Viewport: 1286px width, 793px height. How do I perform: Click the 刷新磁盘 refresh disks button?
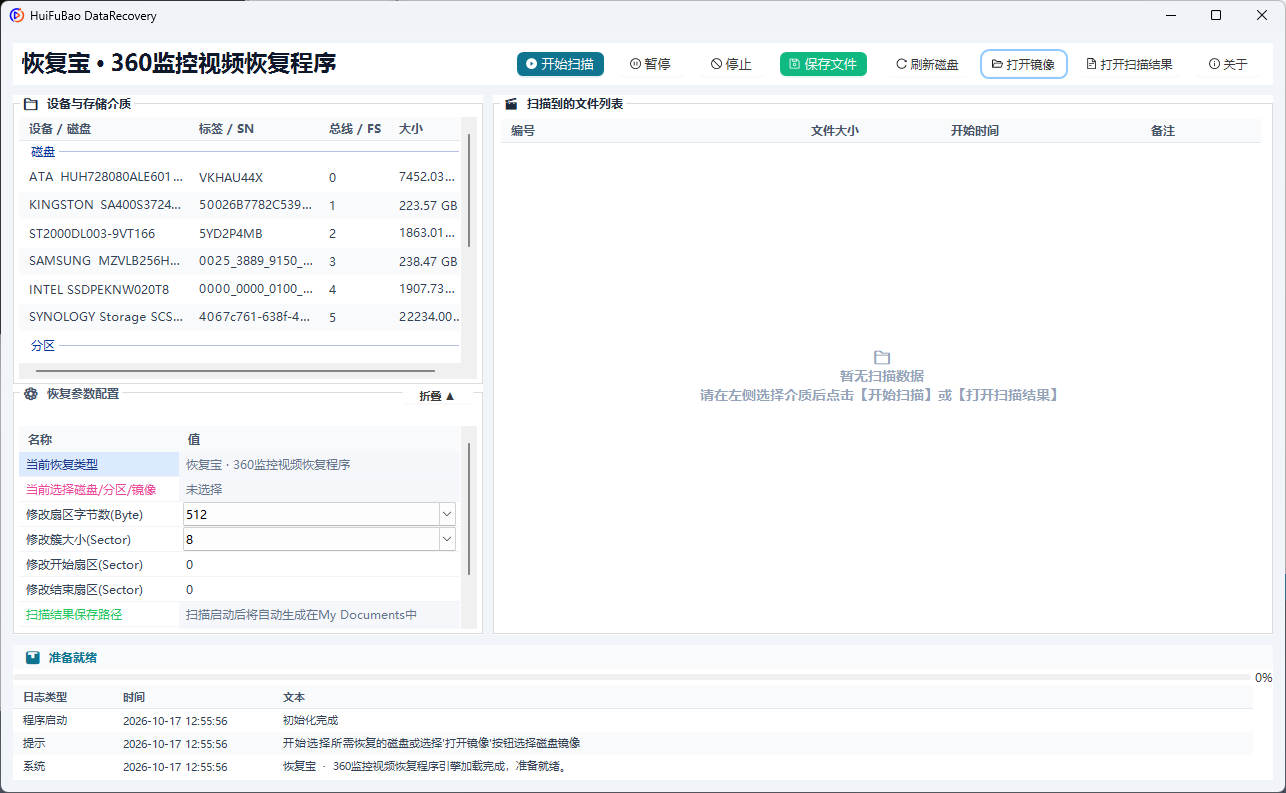(x=927, y=64)
